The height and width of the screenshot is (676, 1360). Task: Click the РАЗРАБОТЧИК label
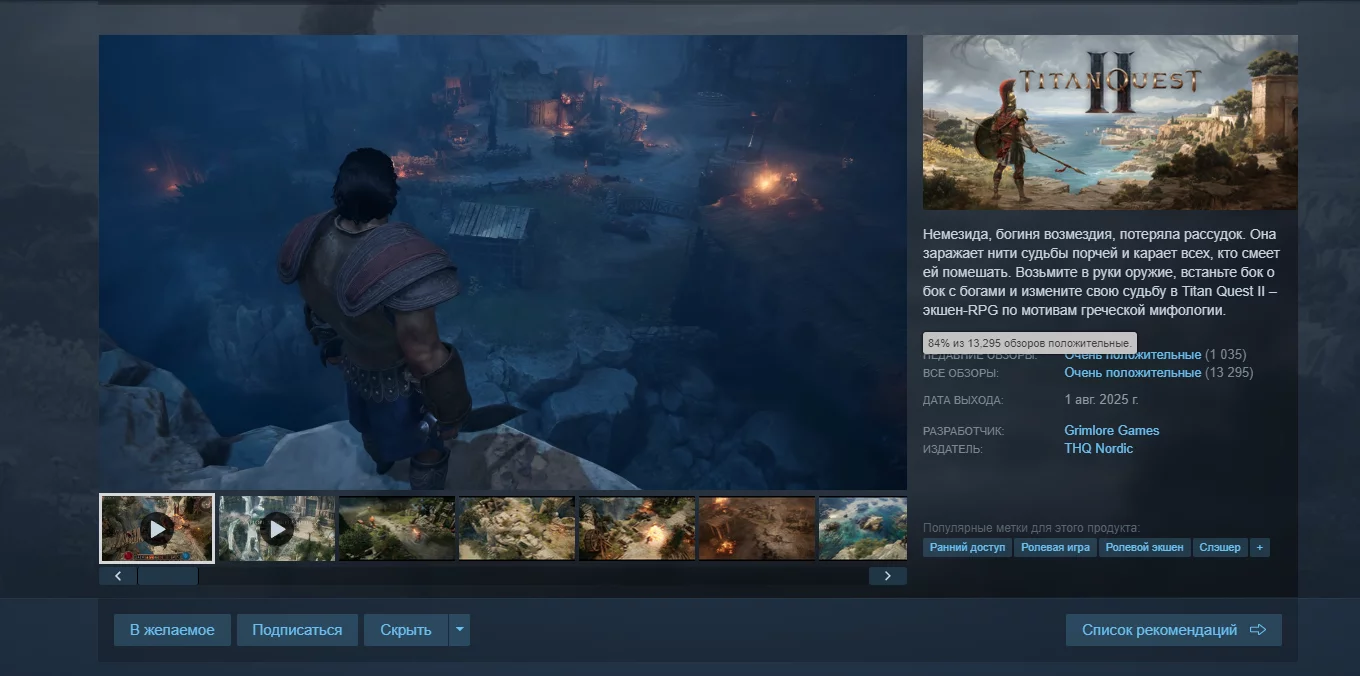[963, 432]
